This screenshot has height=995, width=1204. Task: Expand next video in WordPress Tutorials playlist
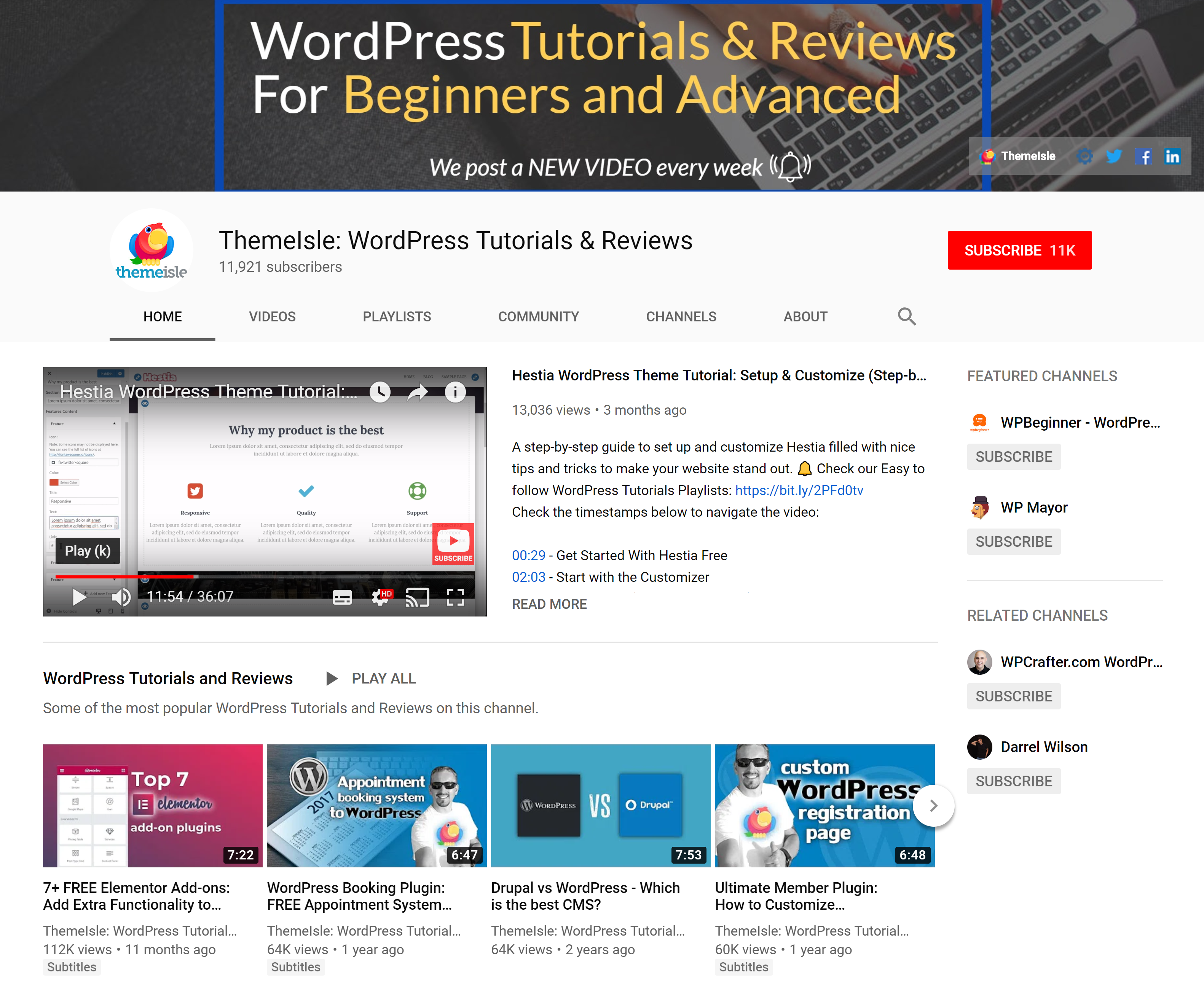[934, 805]
